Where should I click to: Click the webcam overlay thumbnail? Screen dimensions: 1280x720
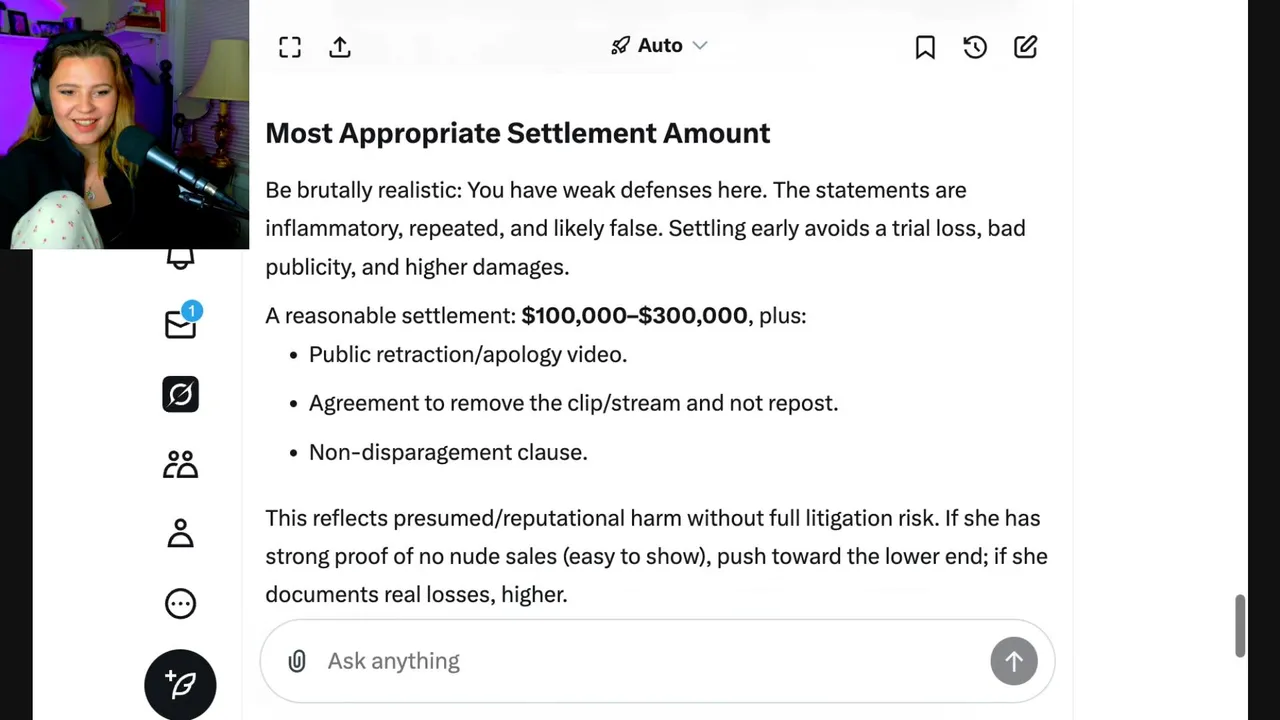click(125, 124)
